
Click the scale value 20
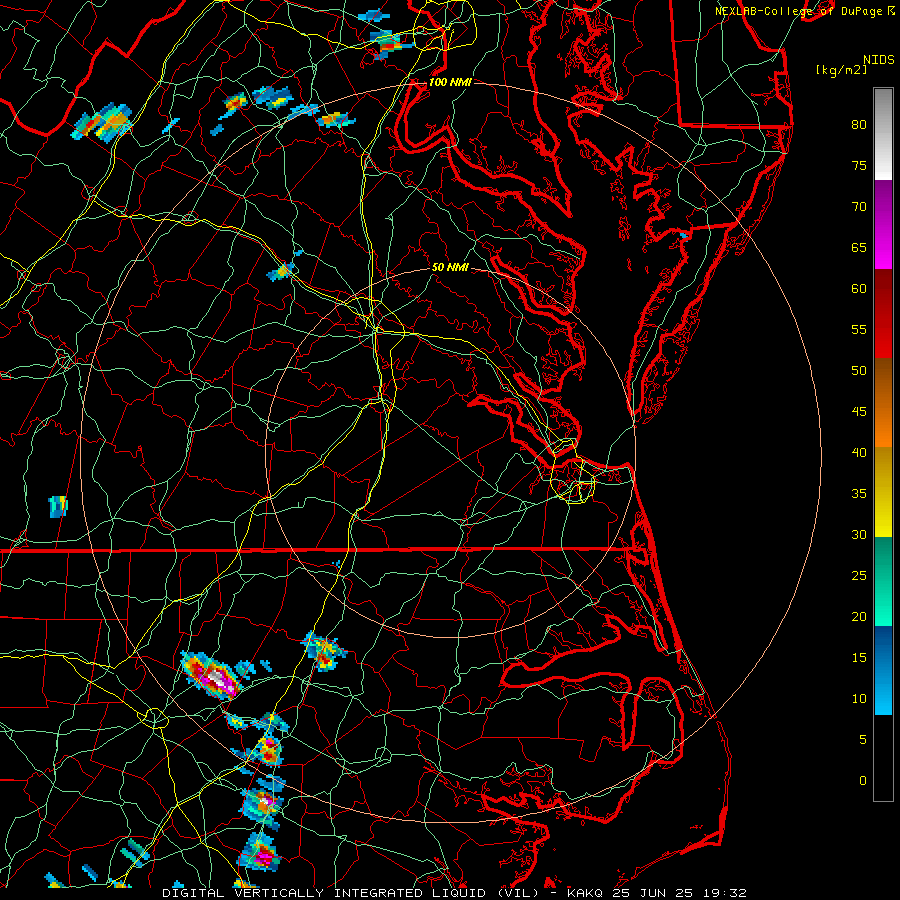click(859, 616)
